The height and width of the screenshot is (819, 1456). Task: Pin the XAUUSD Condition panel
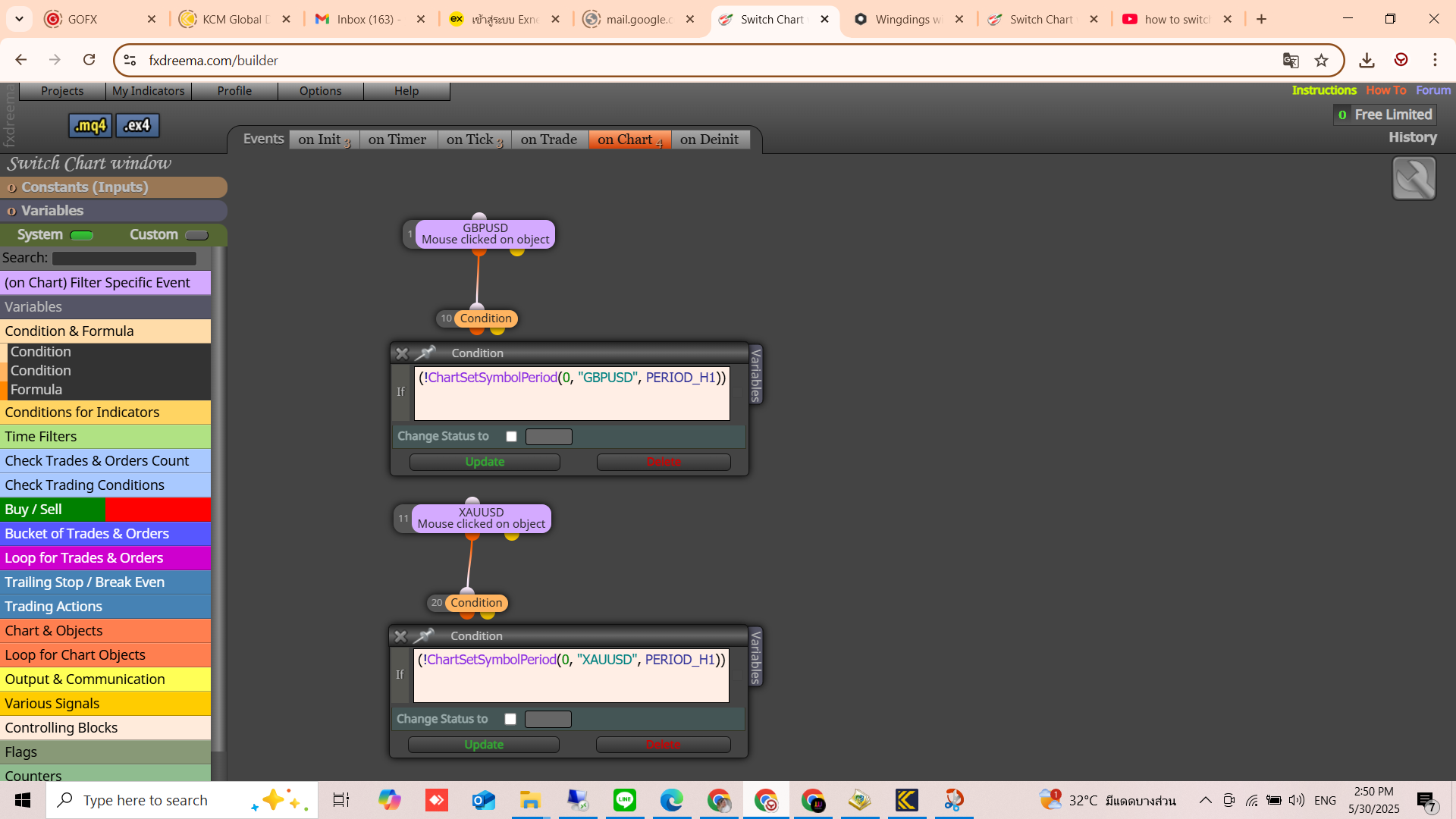[x=425, y=635]
